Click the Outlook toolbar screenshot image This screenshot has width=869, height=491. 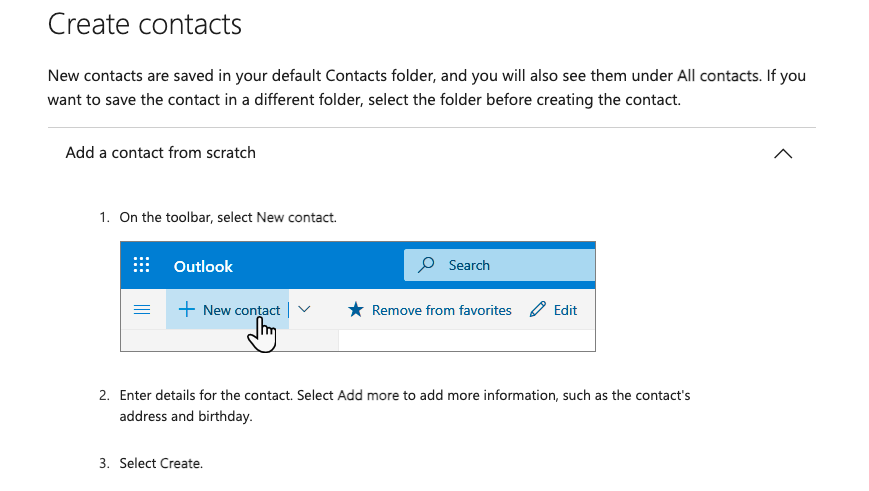pos(358,296)
